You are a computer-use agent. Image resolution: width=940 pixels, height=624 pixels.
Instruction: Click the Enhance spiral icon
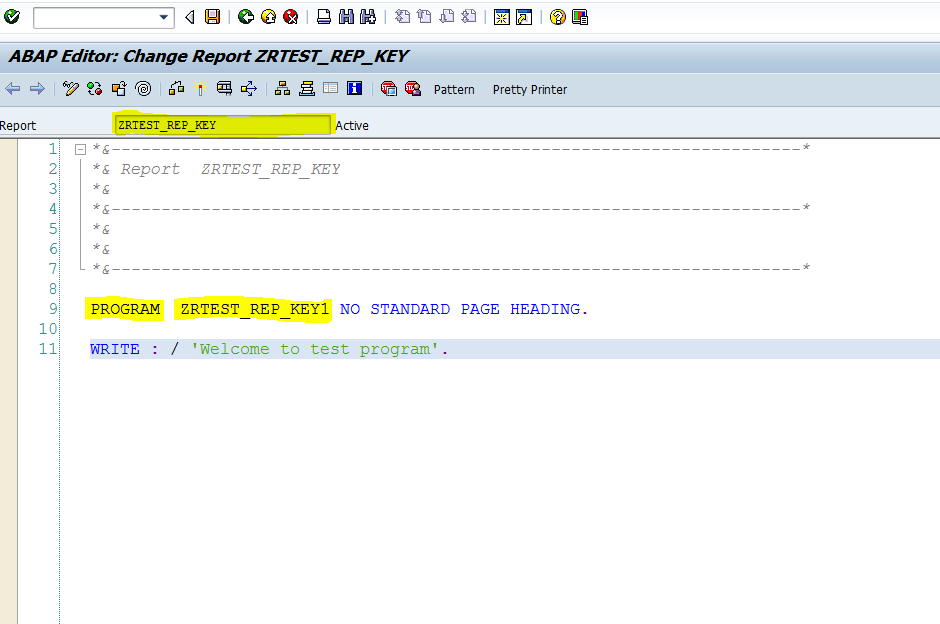tap(143, 89)
